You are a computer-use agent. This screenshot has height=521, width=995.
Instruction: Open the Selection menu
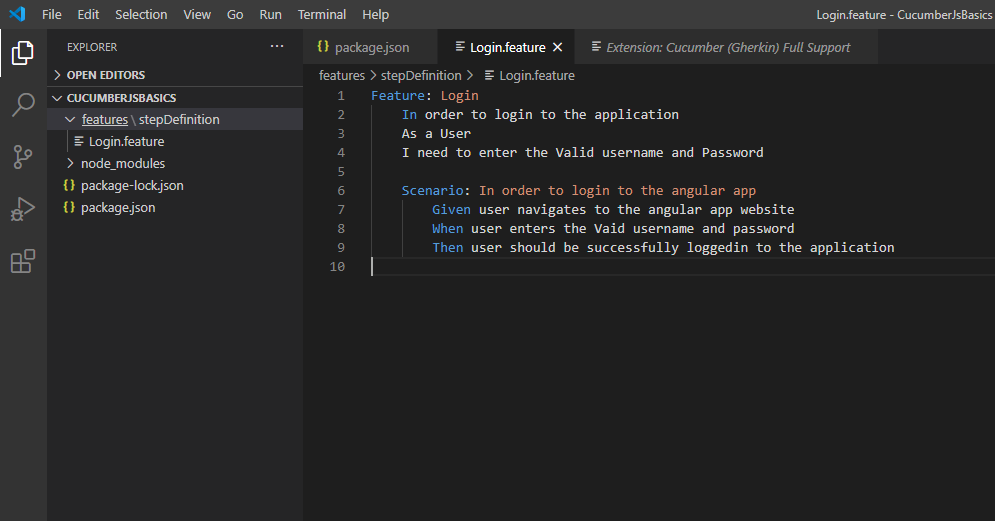pyautogui.click(x=141, y=14)
